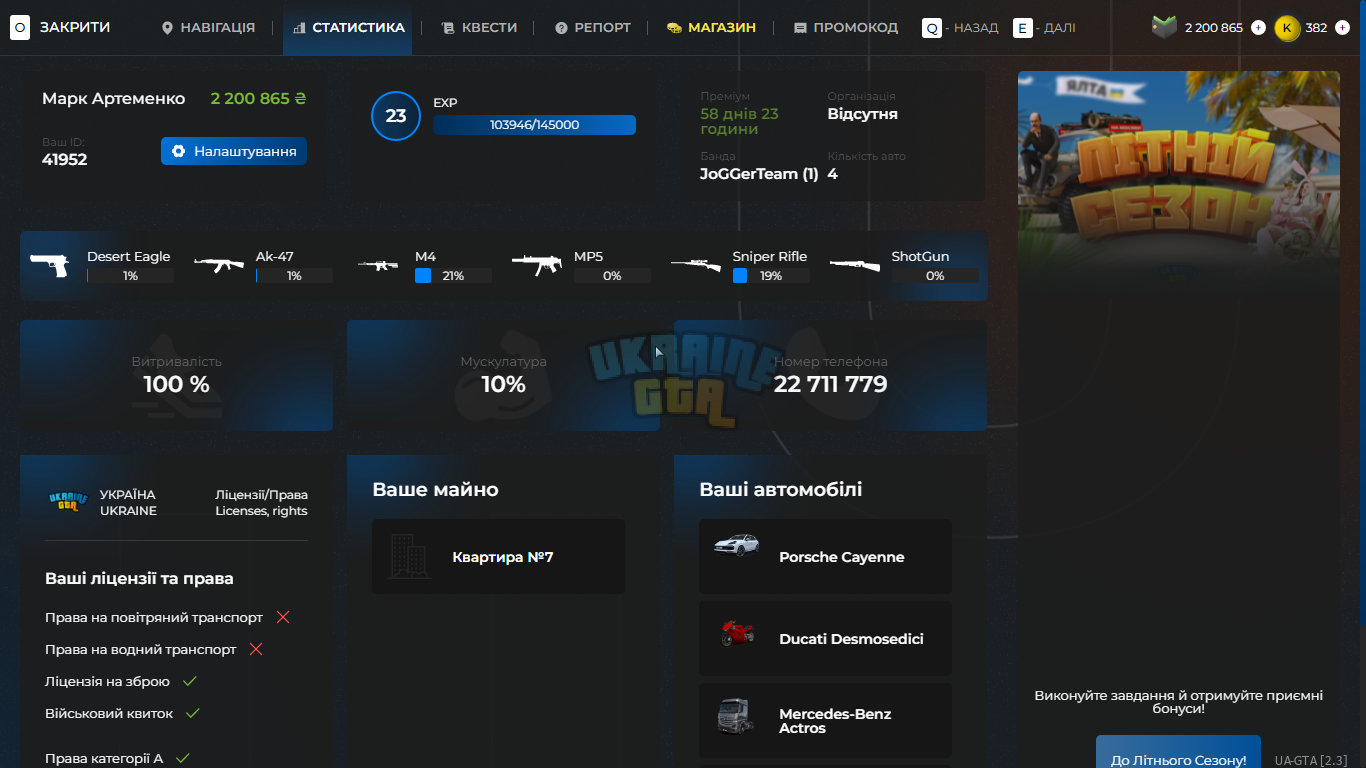Click the red cross for air transport license
Screen dimensions: 1366x768
(283, 617)
